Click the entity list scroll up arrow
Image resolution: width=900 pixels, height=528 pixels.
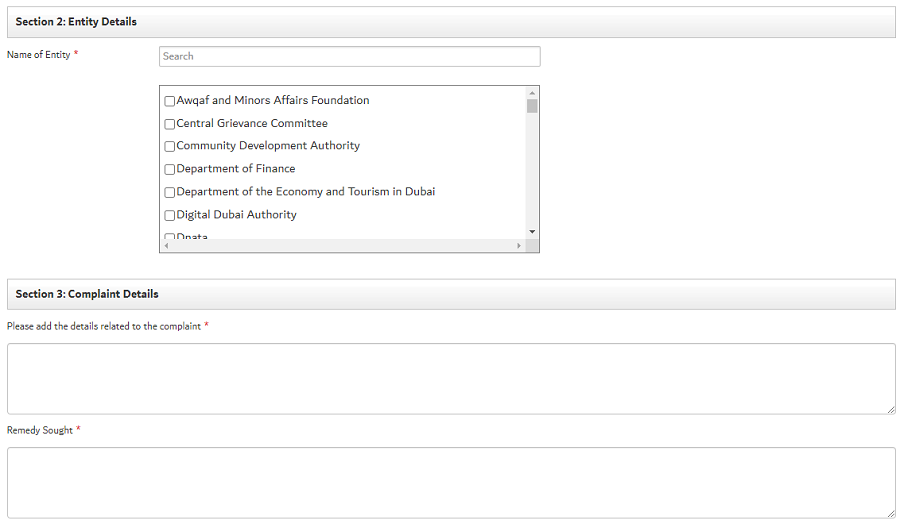tap(532, 93)
